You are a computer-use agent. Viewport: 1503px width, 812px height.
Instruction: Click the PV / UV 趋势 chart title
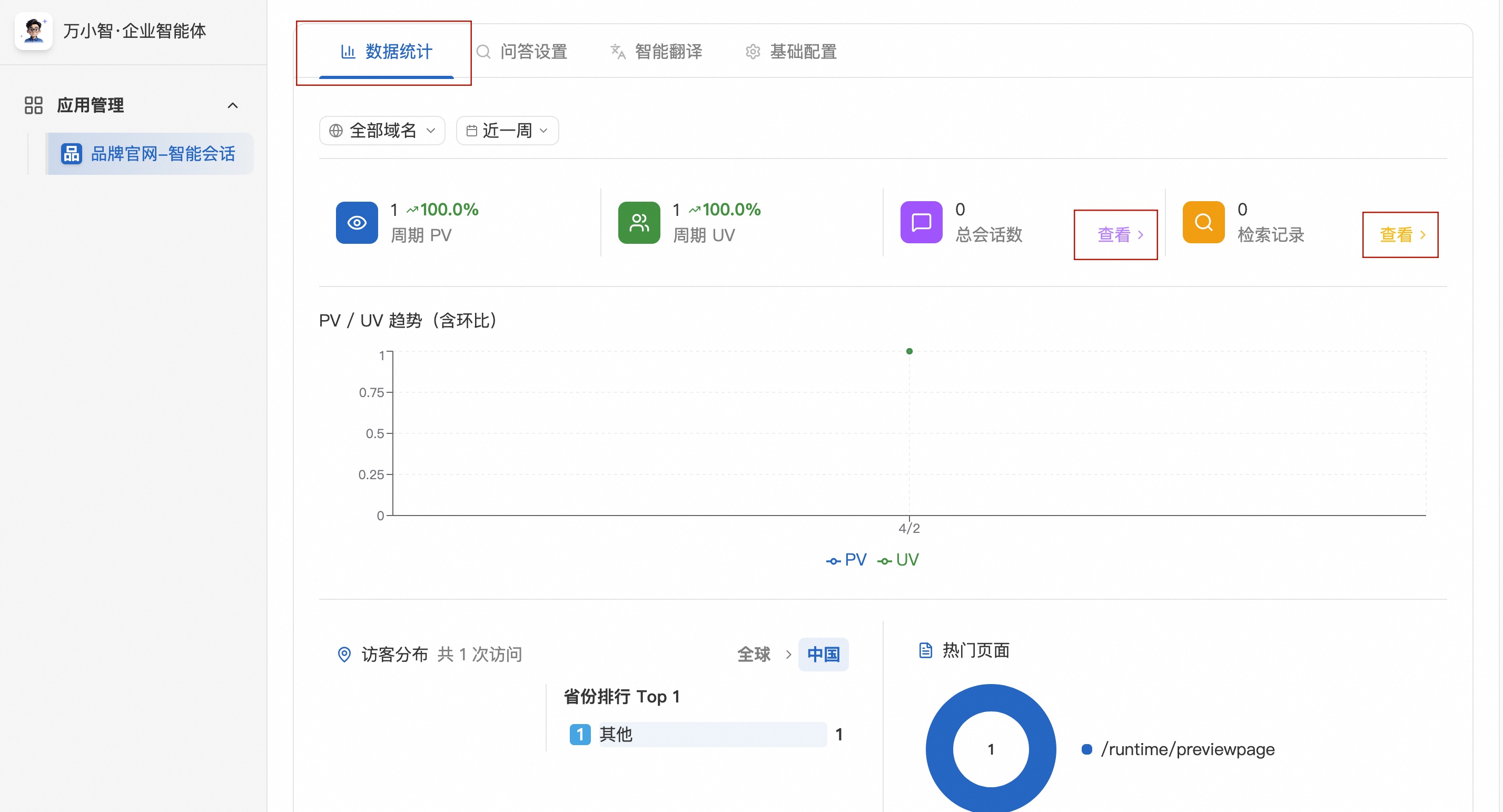tap(409, 321)
